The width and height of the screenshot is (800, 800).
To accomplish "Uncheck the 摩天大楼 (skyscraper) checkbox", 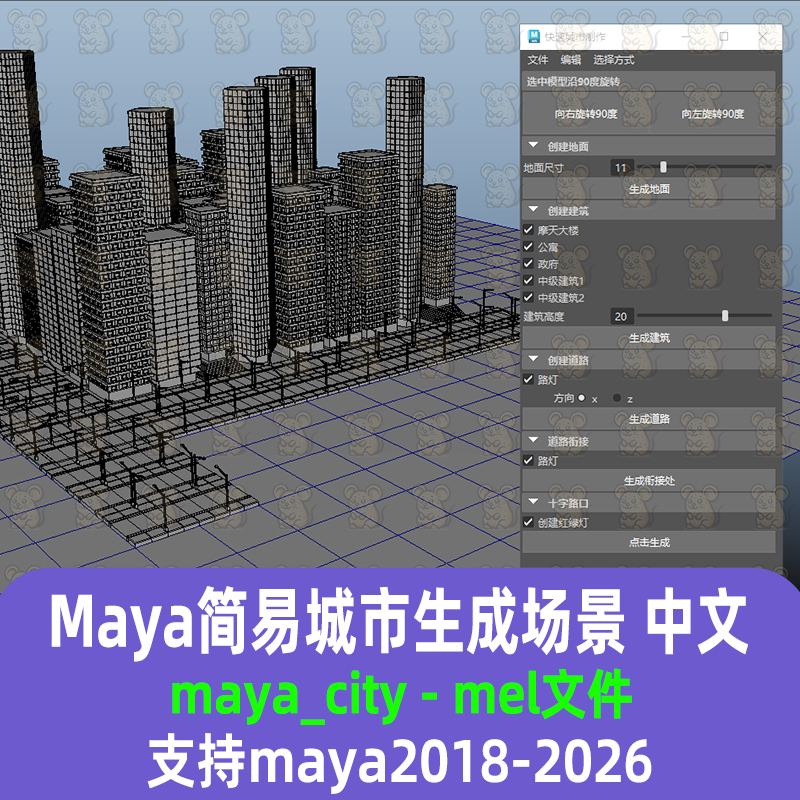I will [x=528, y=228].
